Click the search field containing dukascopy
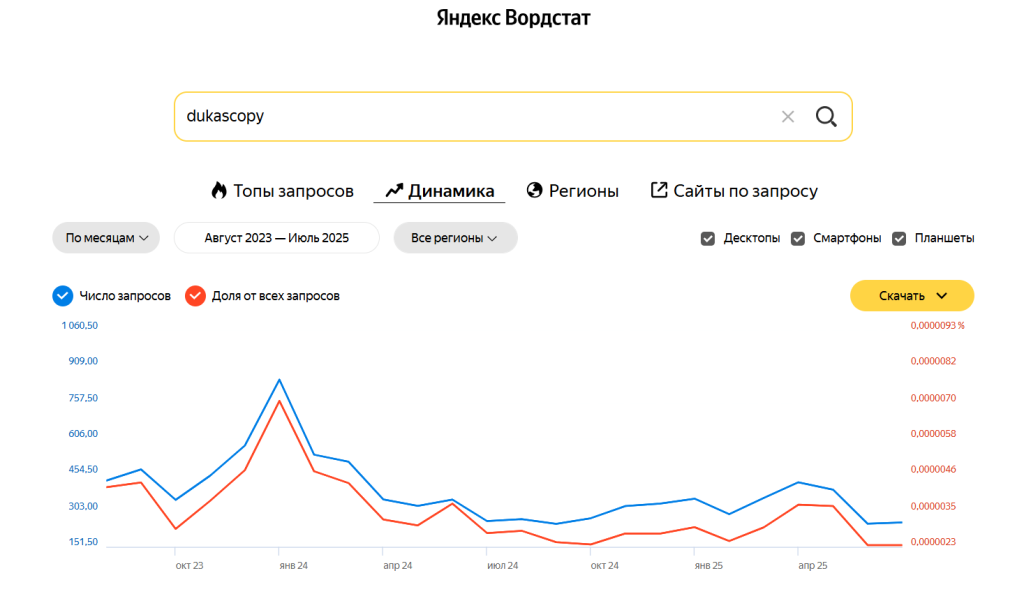1024x594 pixels. 470,116
